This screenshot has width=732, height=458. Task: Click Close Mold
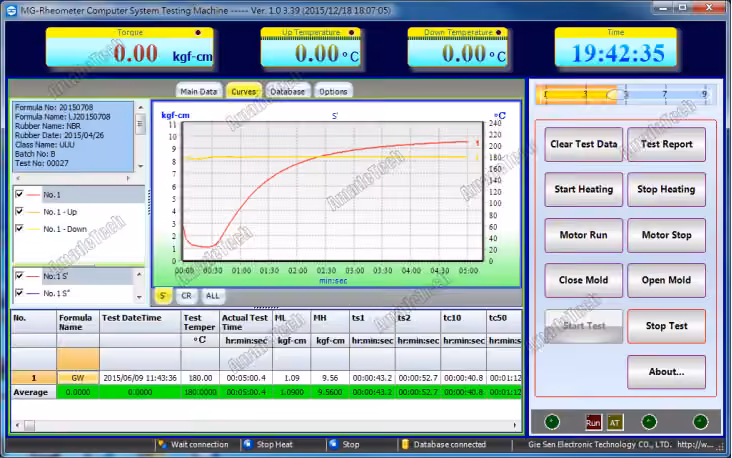(584, 280)
